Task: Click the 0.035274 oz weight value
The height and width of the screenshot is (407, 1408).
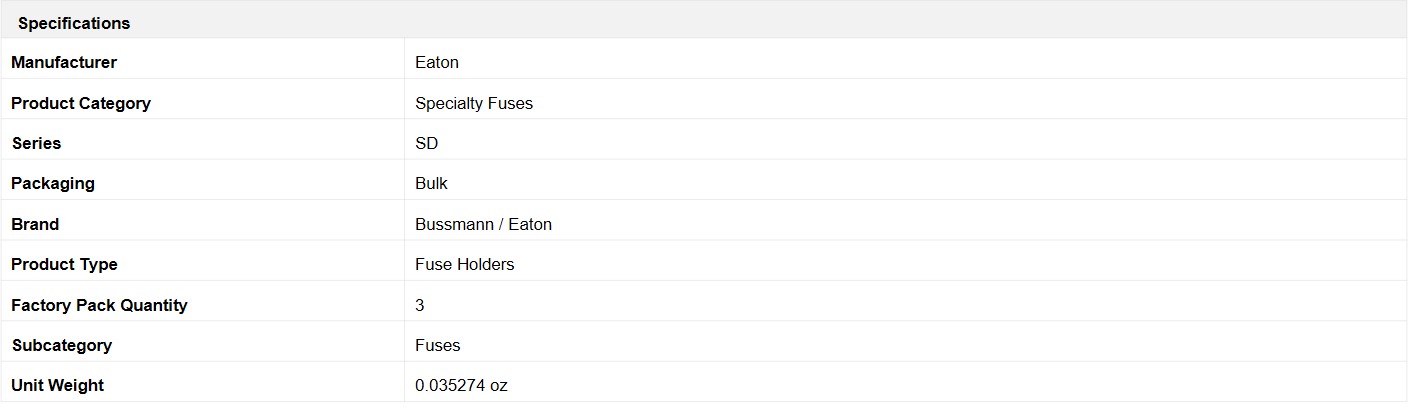Action: (x=462, y=385)
